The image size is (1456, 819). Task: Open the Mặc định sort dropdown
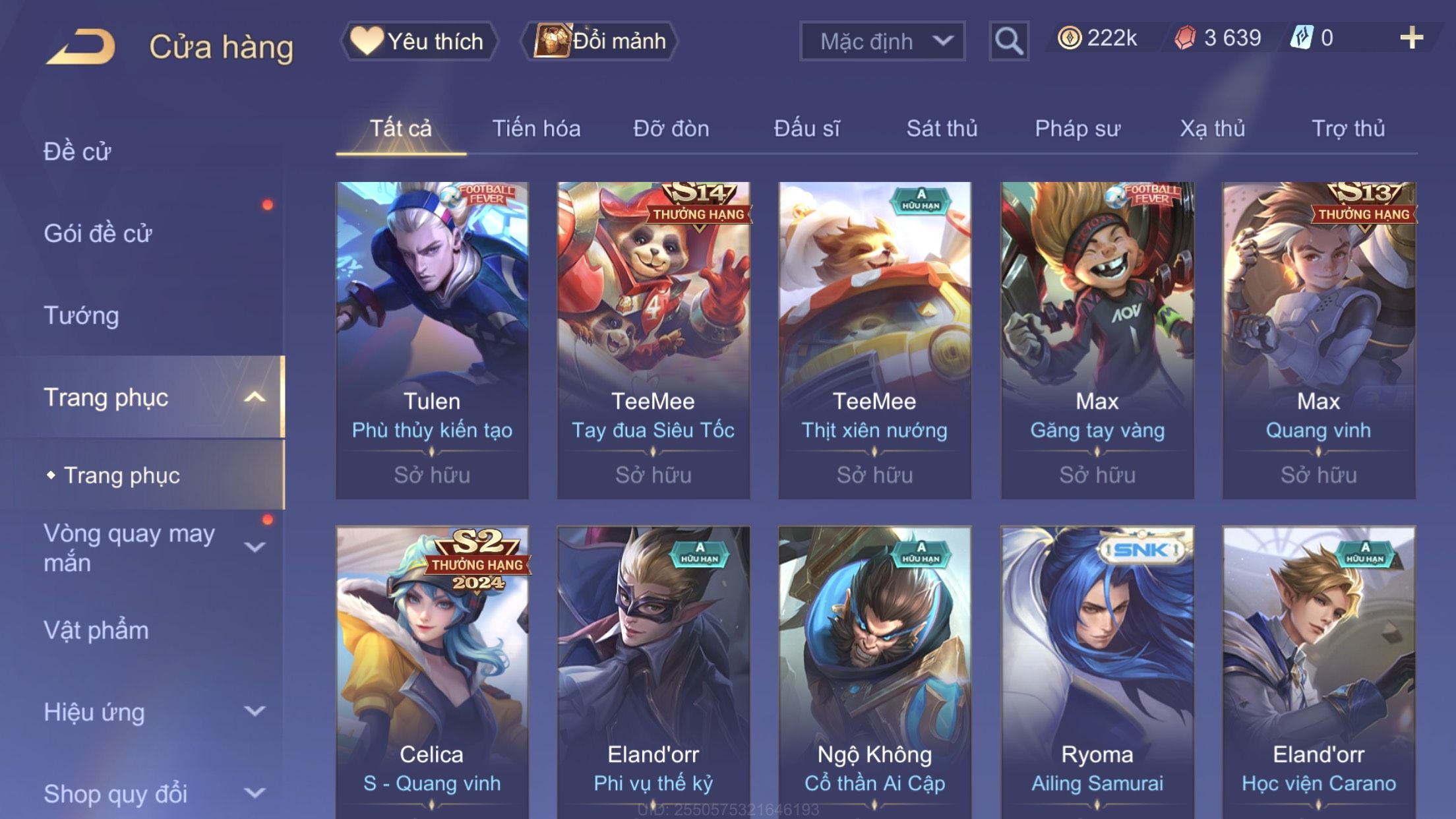pyautogui.click(x=882, y=41)
